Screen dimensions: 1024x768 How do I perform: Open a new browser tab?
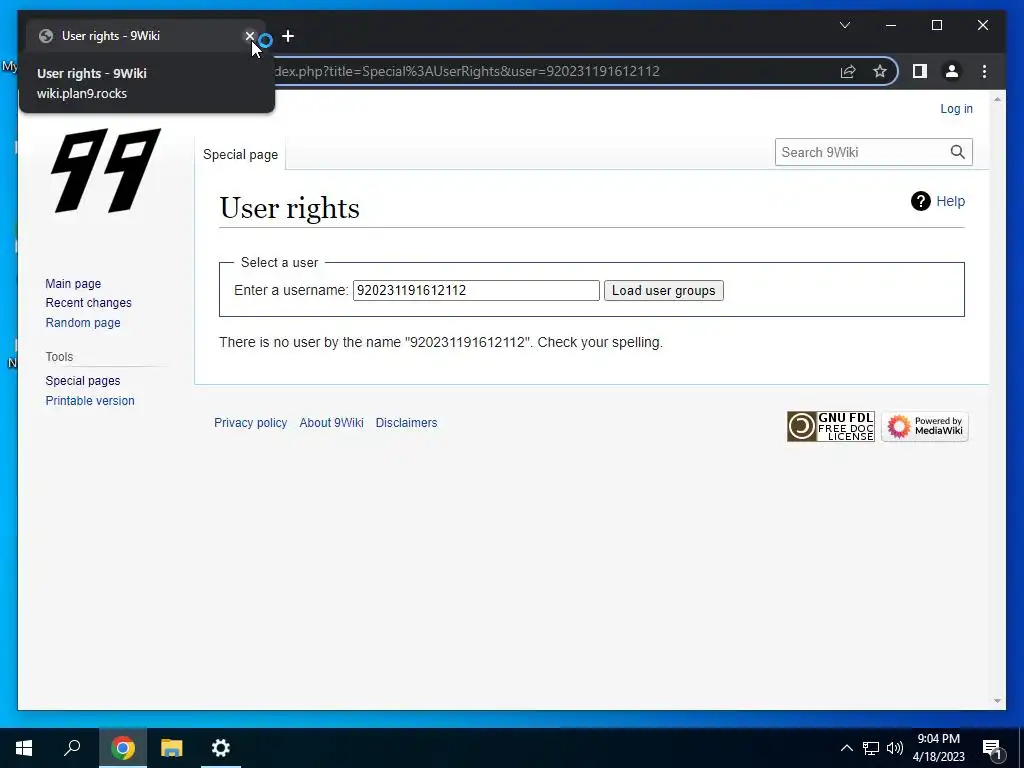pos(288,36)
